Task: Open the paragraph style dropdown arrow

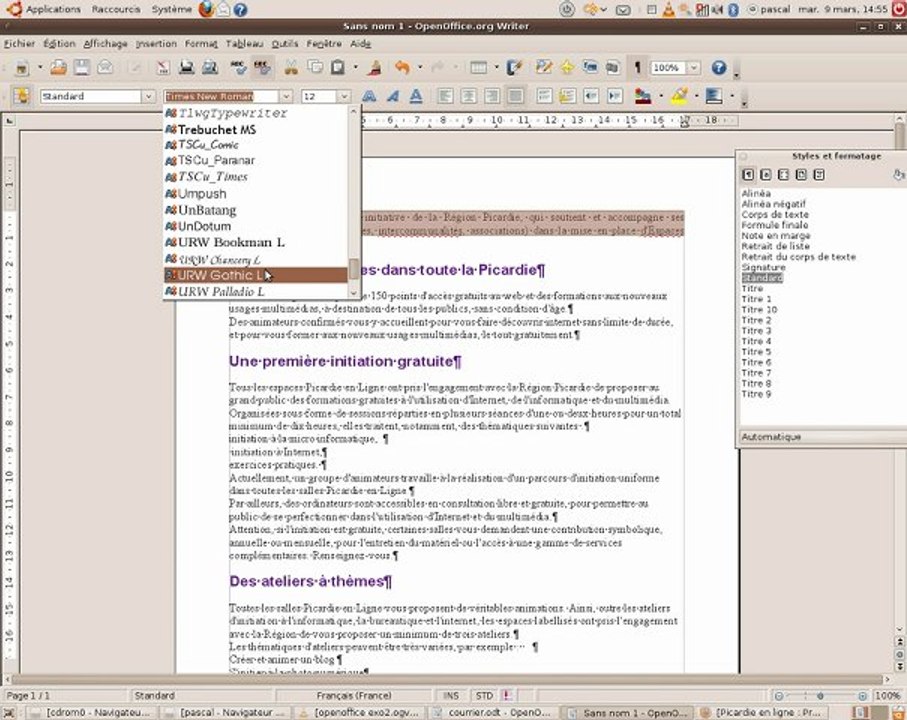Action: (148, 96)
